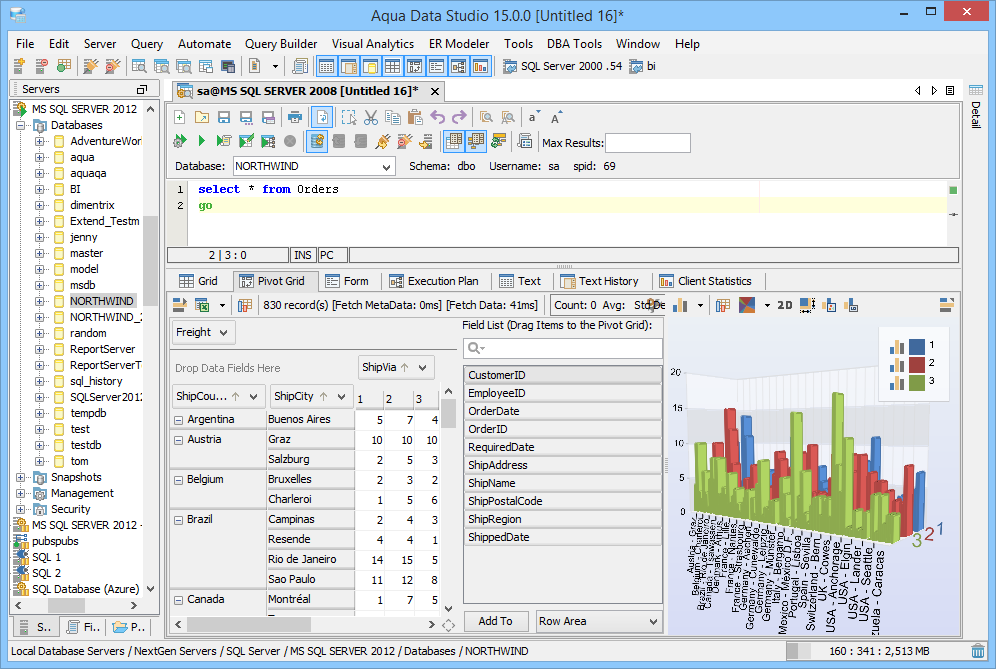Toggle the 2D chart mode button

785,306
